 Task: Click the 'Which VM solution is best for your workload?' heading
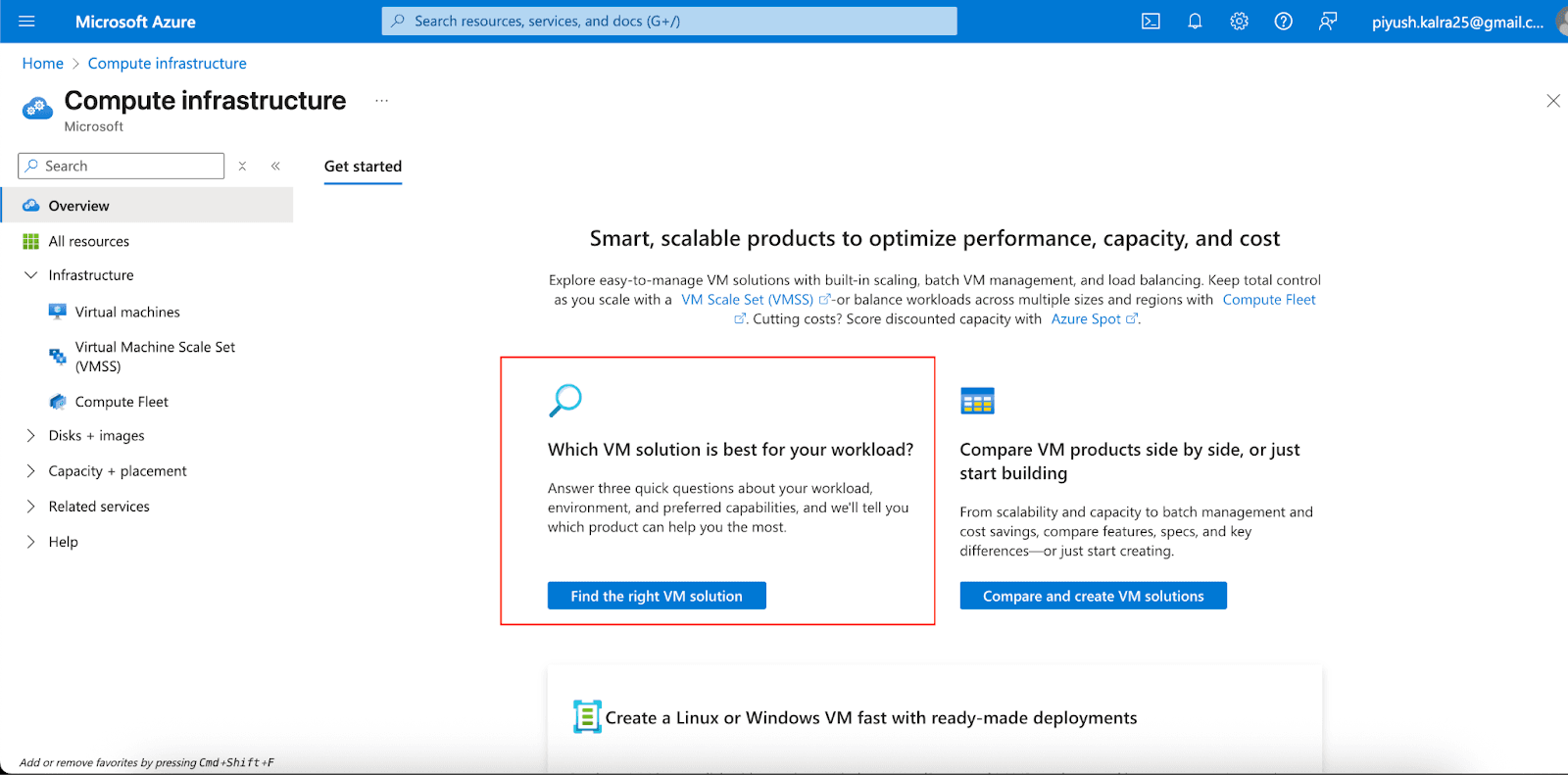[730, 450]
